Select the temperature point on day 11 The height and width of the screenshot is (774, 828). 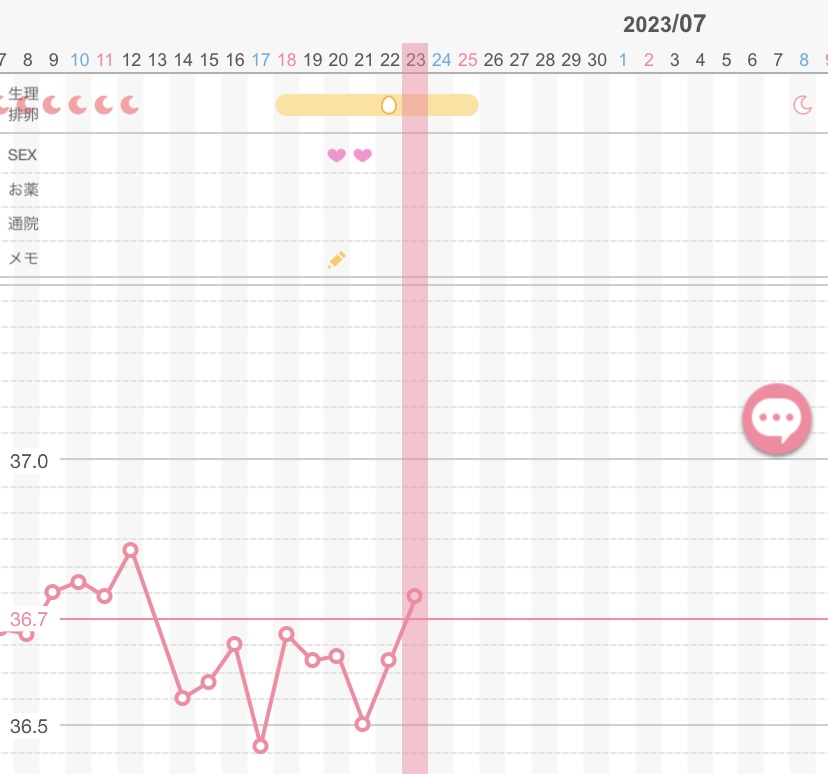click(104, 596)
